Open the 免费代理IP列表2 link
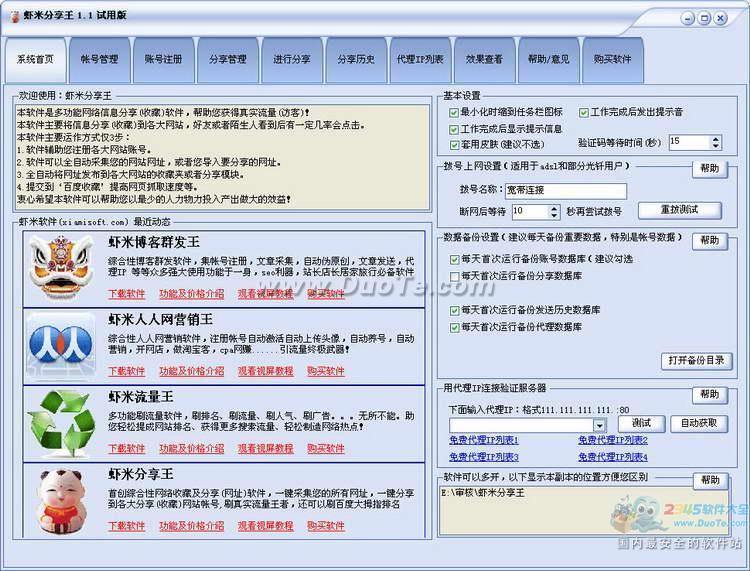 613,439
